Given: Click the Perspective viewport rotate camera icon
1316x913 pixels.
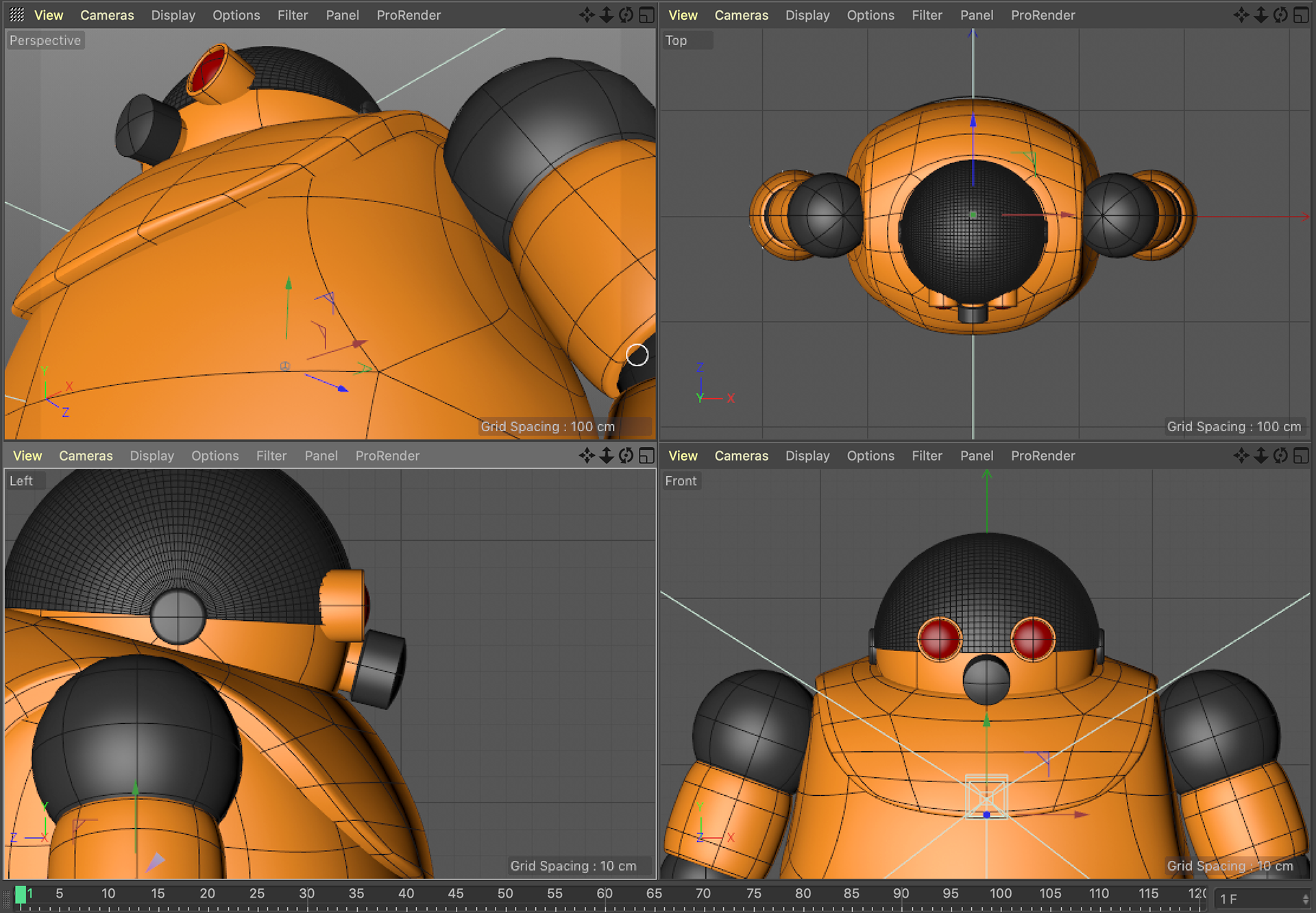Looking at the screenshot, I should tap(626, 15).
